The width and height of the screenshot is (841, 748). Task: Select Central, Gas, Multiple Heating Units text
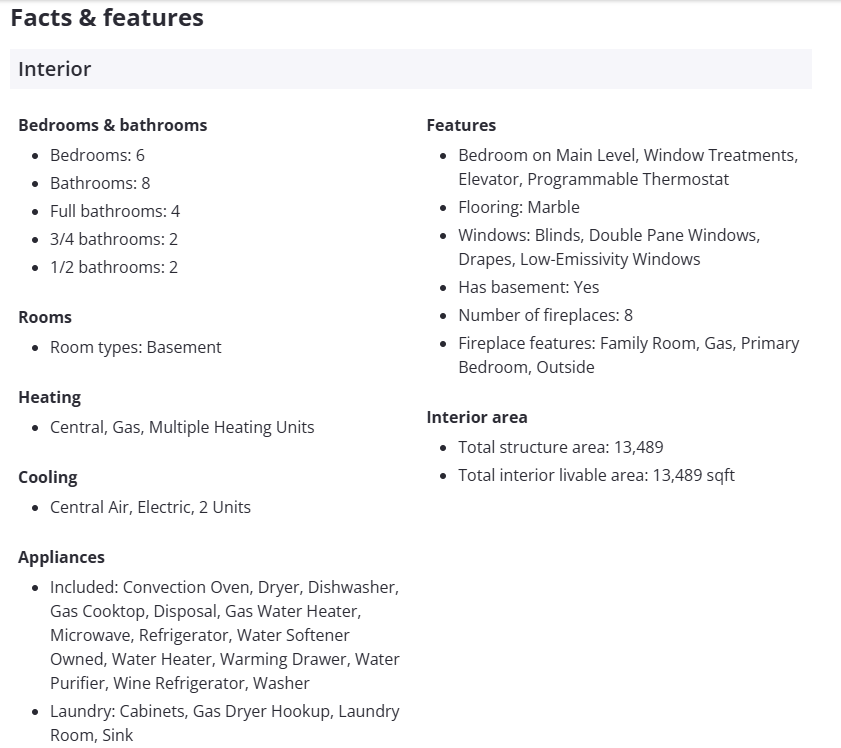click(x=182, y=427)
